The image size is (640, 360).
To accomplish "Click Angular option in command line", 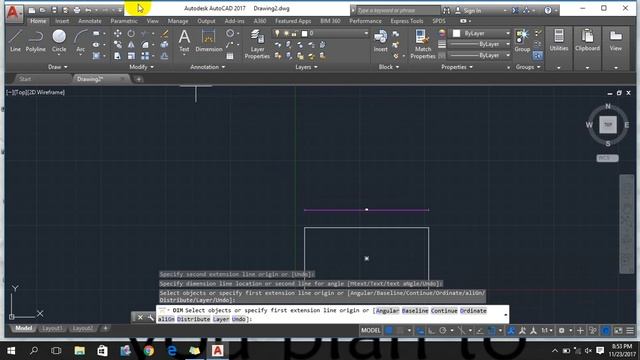I will click(387, 311).
